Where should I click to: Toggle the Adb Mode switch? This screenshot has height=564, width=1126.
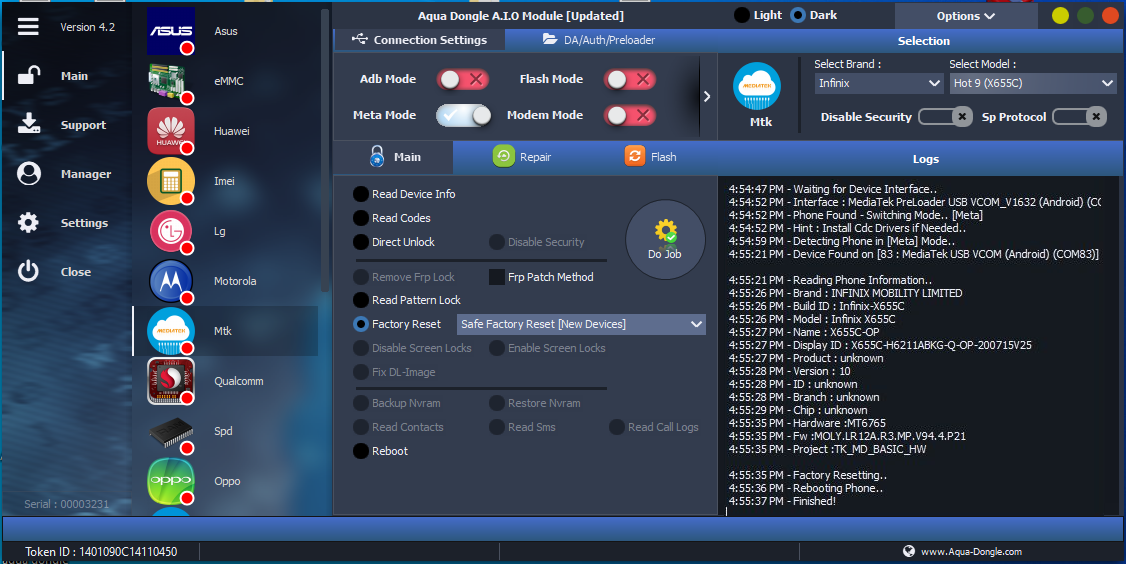point(463,79)
